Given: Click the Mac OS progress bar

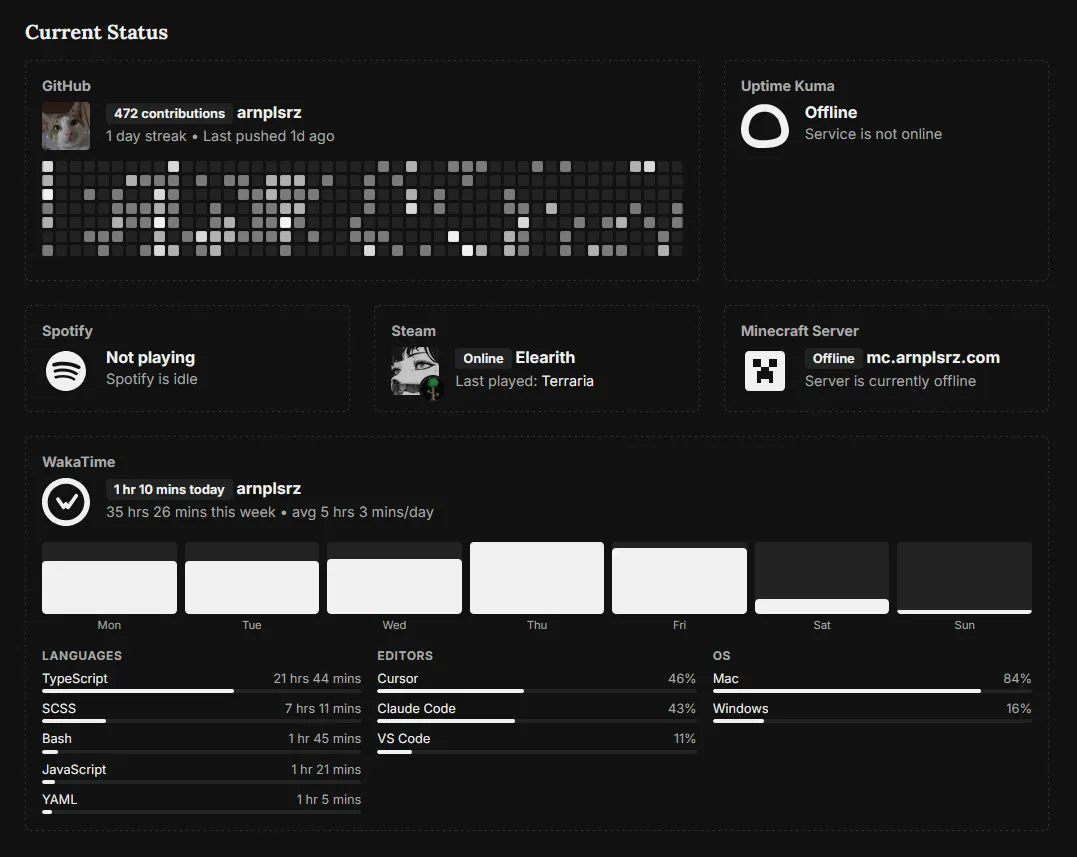Looking at the screenshot, I should tap(872, 691).
